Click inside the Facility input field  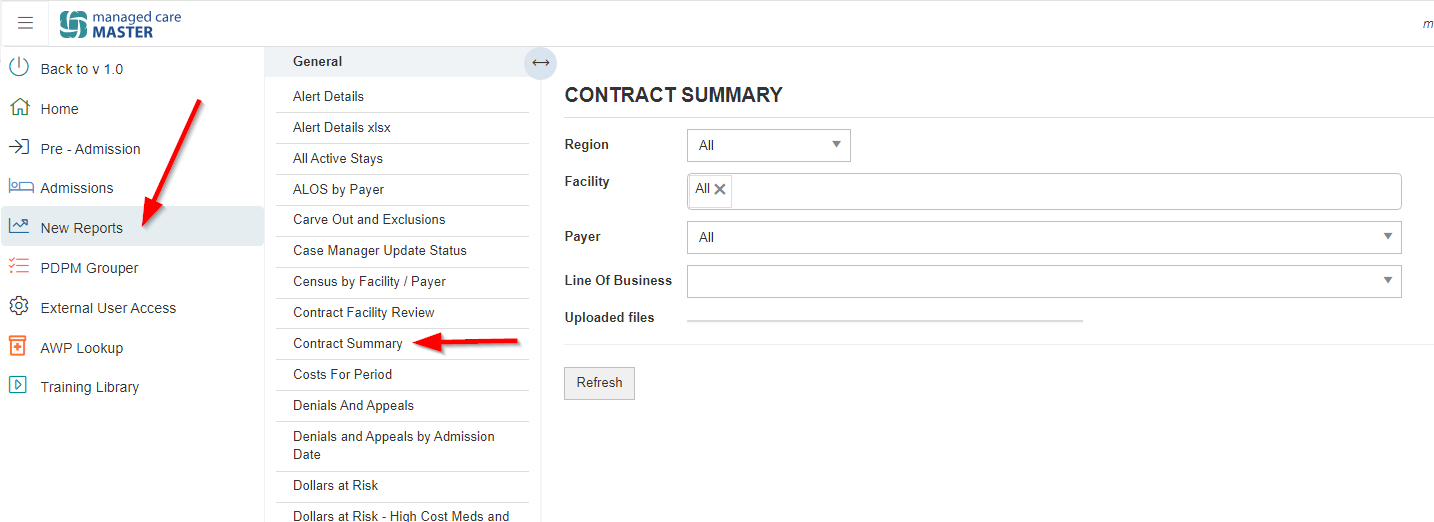click(1065, 191)
